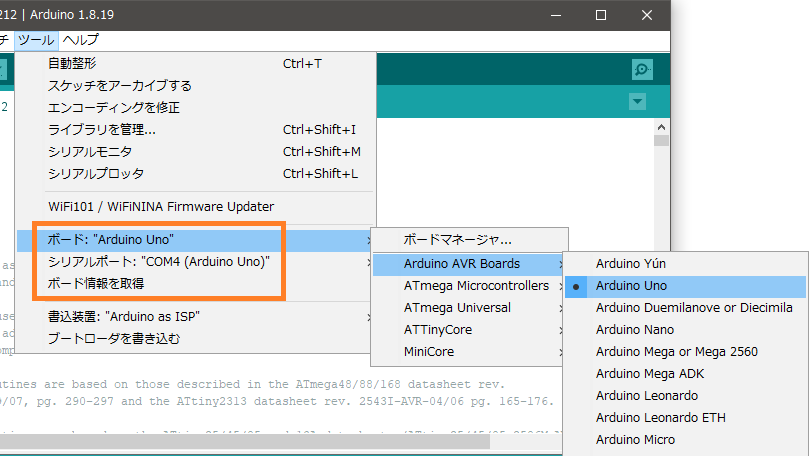Viewport: 812px width, 456px height.
Task: Select Arduino Leonardo ETH board
Action: point(686,418)
